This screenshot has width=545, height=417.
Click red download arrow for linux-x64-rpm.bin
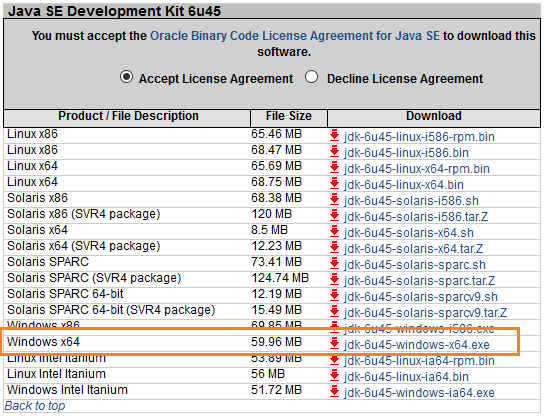pyautogui.click(x=334, y=167)
